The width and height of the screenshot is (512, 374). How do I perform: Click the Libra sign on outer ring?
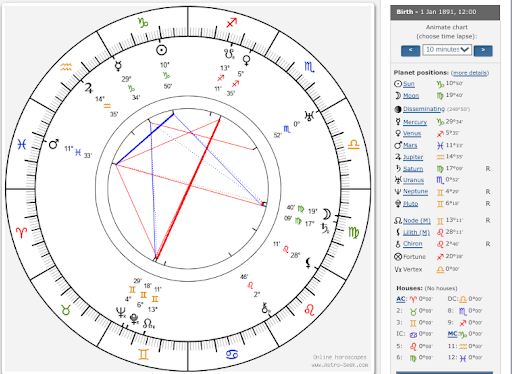(354, 144)
